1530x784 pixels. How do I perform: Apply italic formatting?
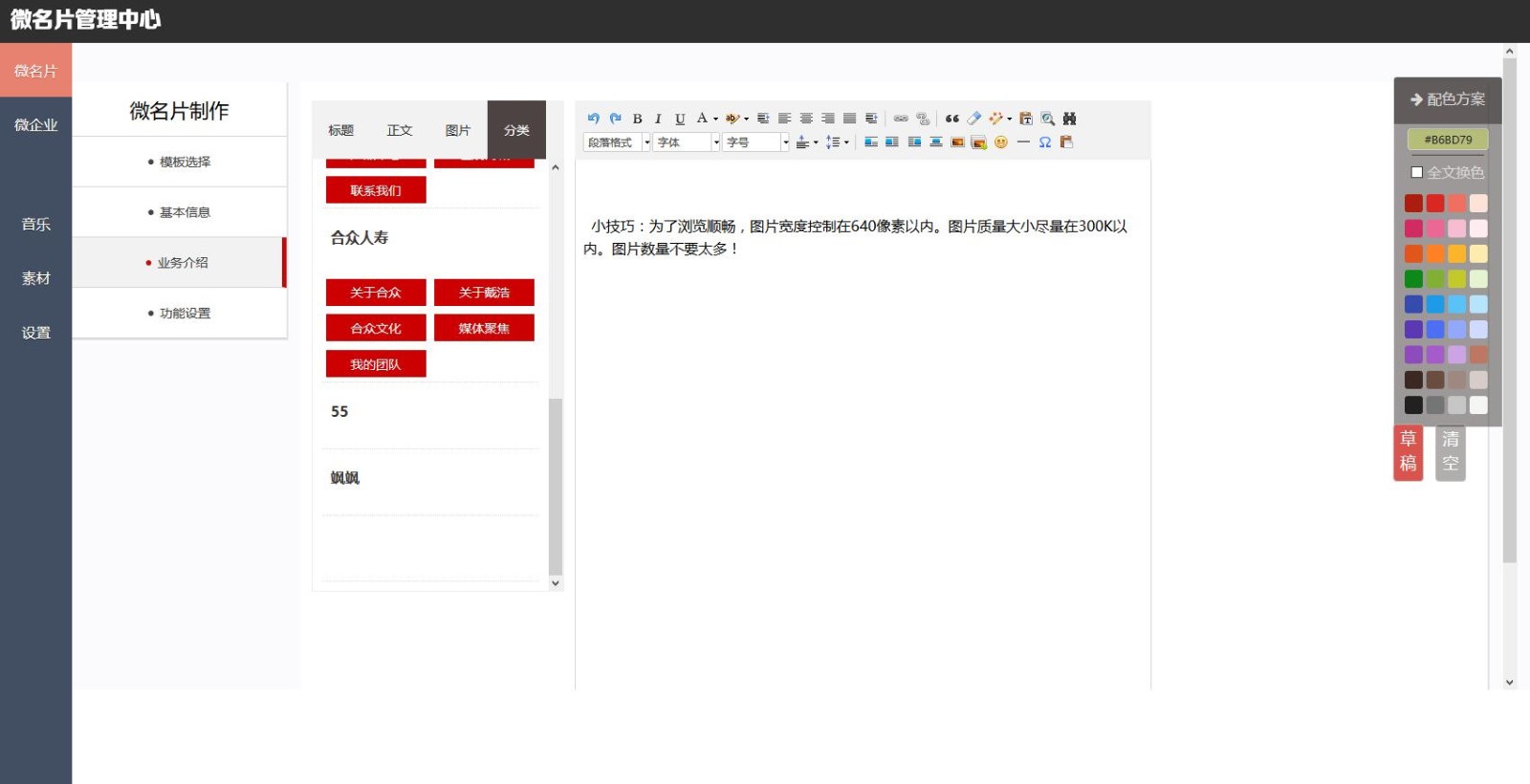tap(658, 119)
